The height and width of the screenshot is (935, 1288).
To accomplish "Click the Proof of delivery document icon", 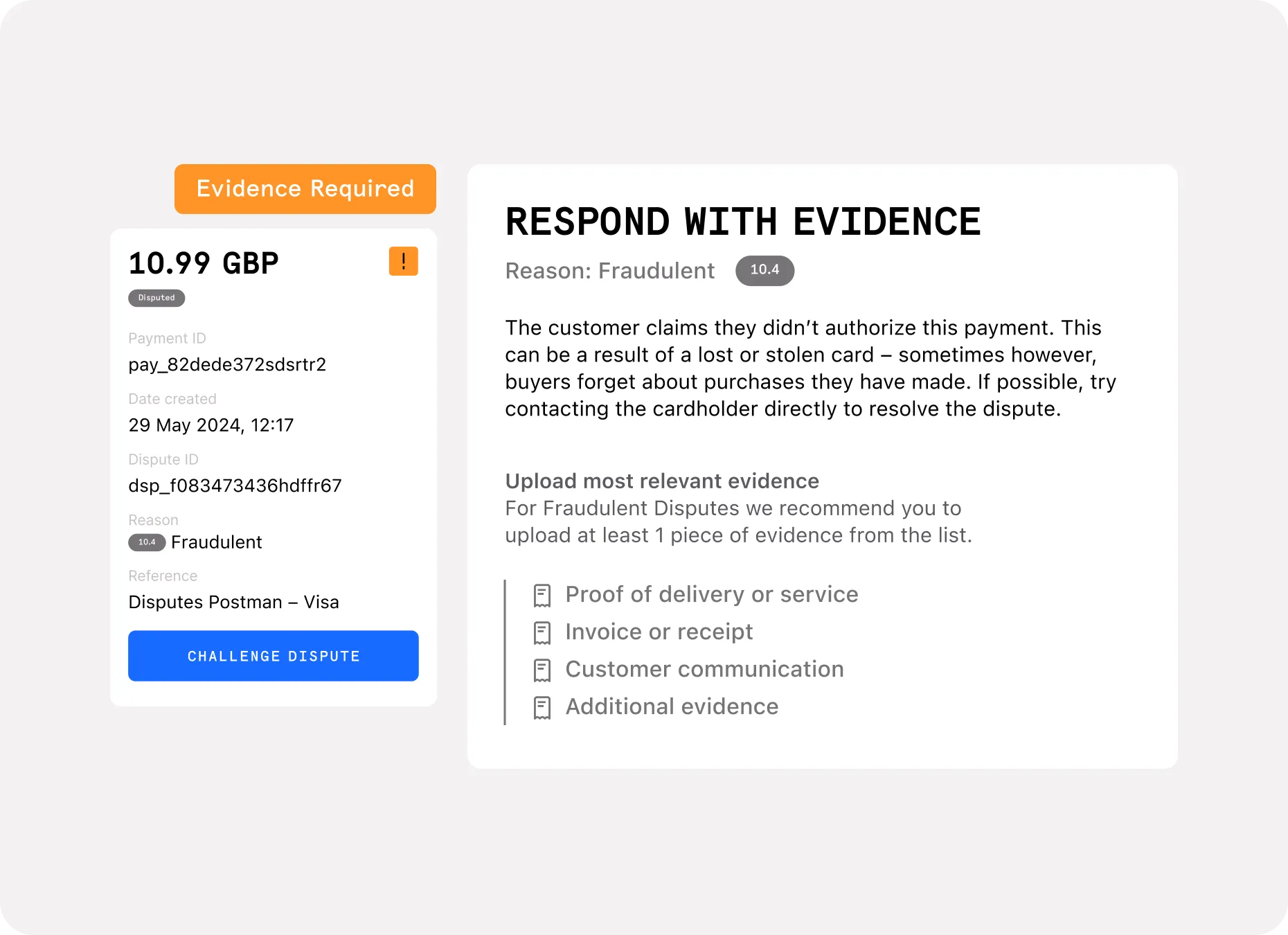I will [x=542, y=596].
